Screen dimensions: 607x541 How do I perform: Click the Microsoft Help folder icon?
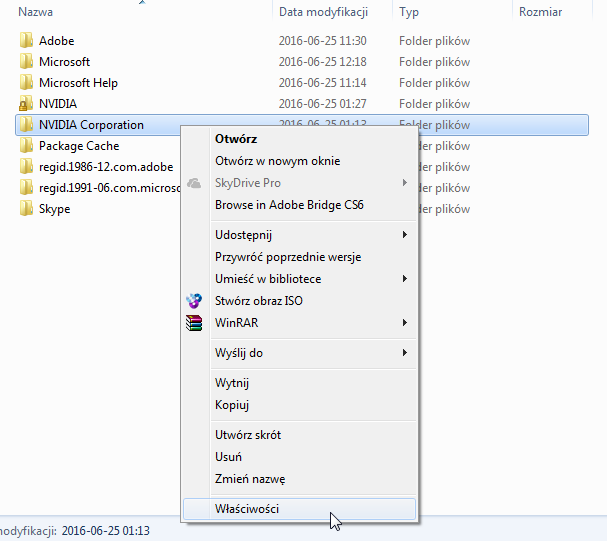26,82
